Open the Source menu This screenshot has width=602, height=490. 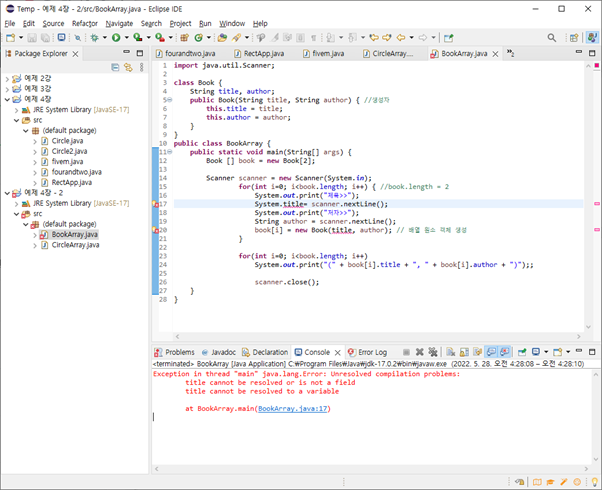coord(53,23)
